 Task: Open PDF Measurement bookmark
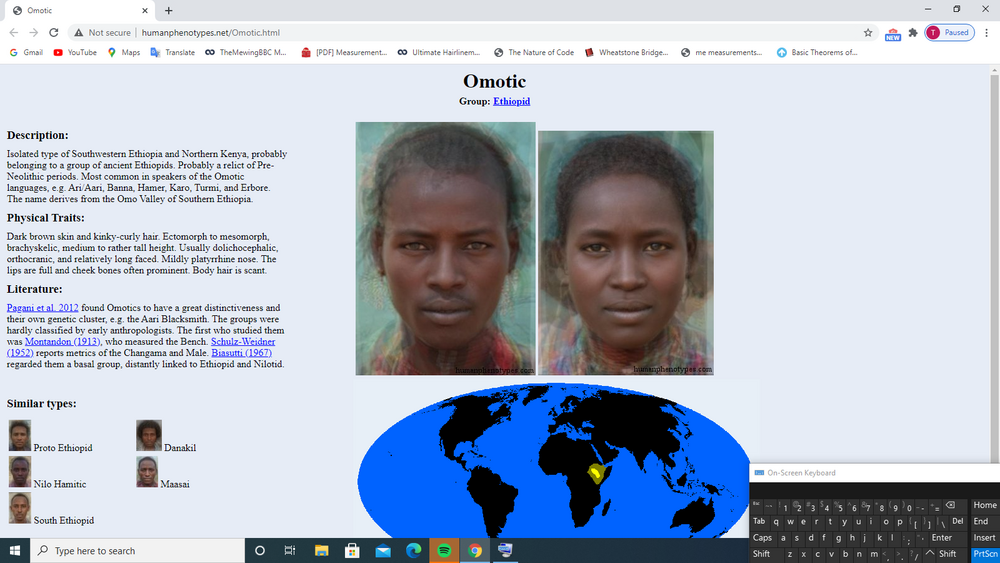[x=344, y=52]
